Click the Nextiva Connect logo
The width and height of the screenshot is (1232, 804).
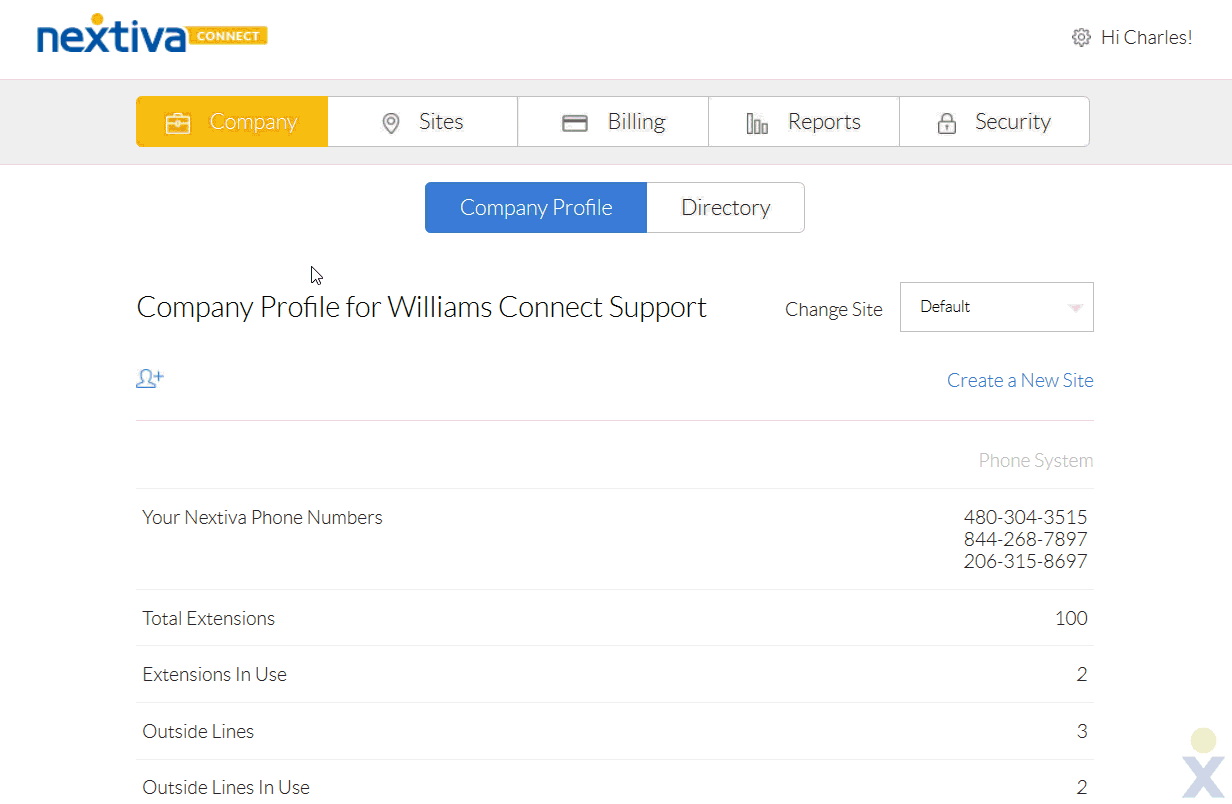click(x=150, y=35)
